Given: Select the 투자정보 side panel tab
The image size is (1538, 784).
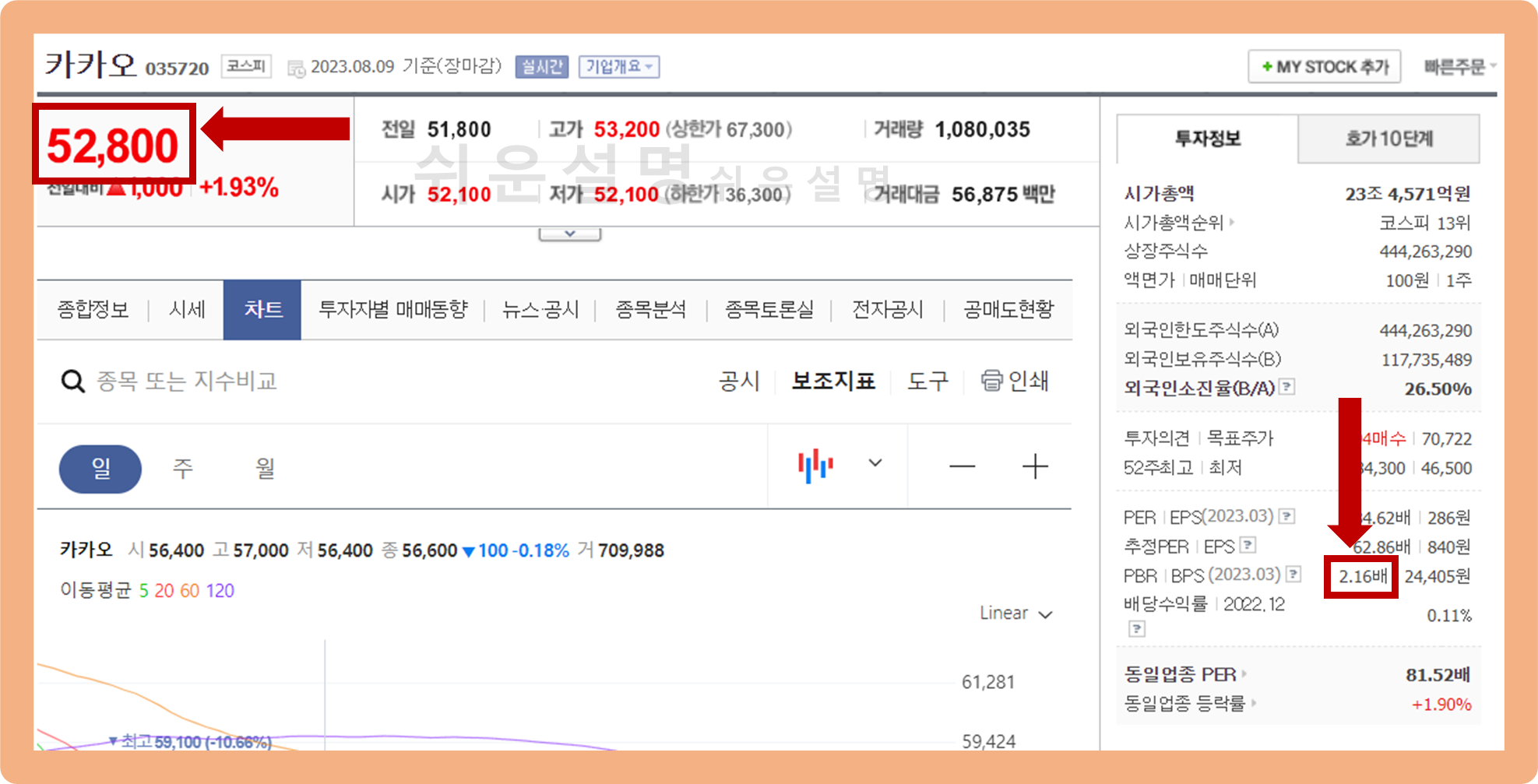Looking at the screenshot, I should click(x=1208, y=139).
